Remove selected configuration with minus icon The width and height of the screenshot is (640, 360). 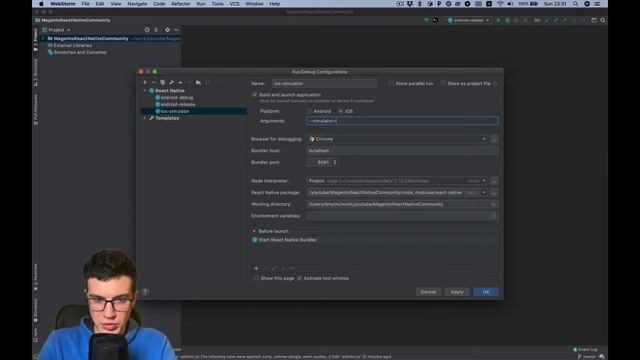(153, 82)
